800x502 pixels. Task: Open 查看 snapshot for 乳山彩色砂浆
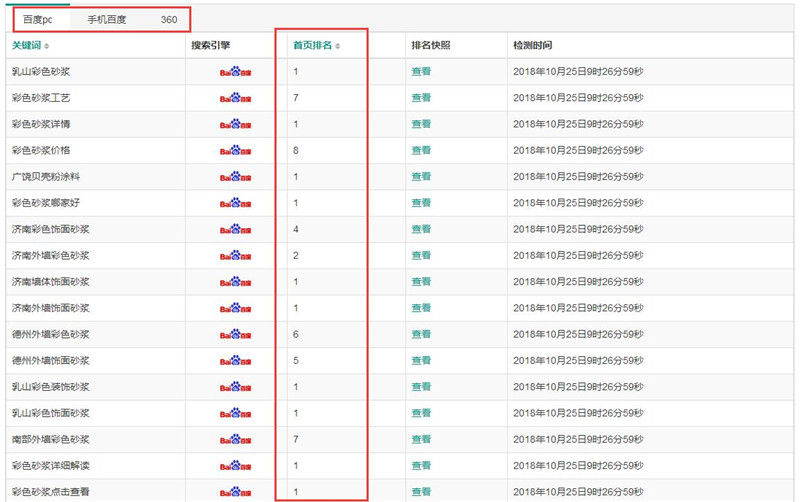(x=421, y=71)
